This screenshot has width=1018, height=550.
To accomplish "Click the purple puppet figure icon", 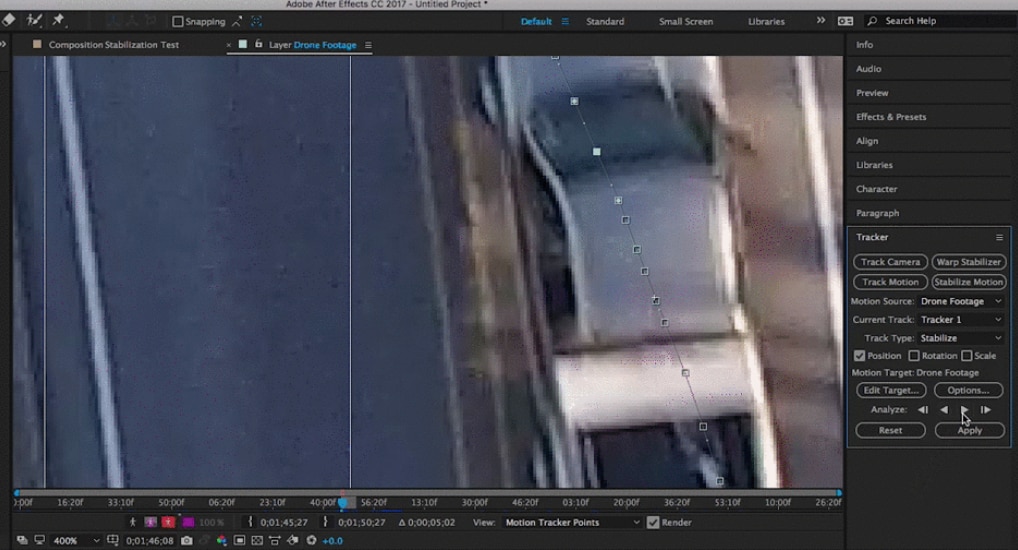I will (151, 522).
